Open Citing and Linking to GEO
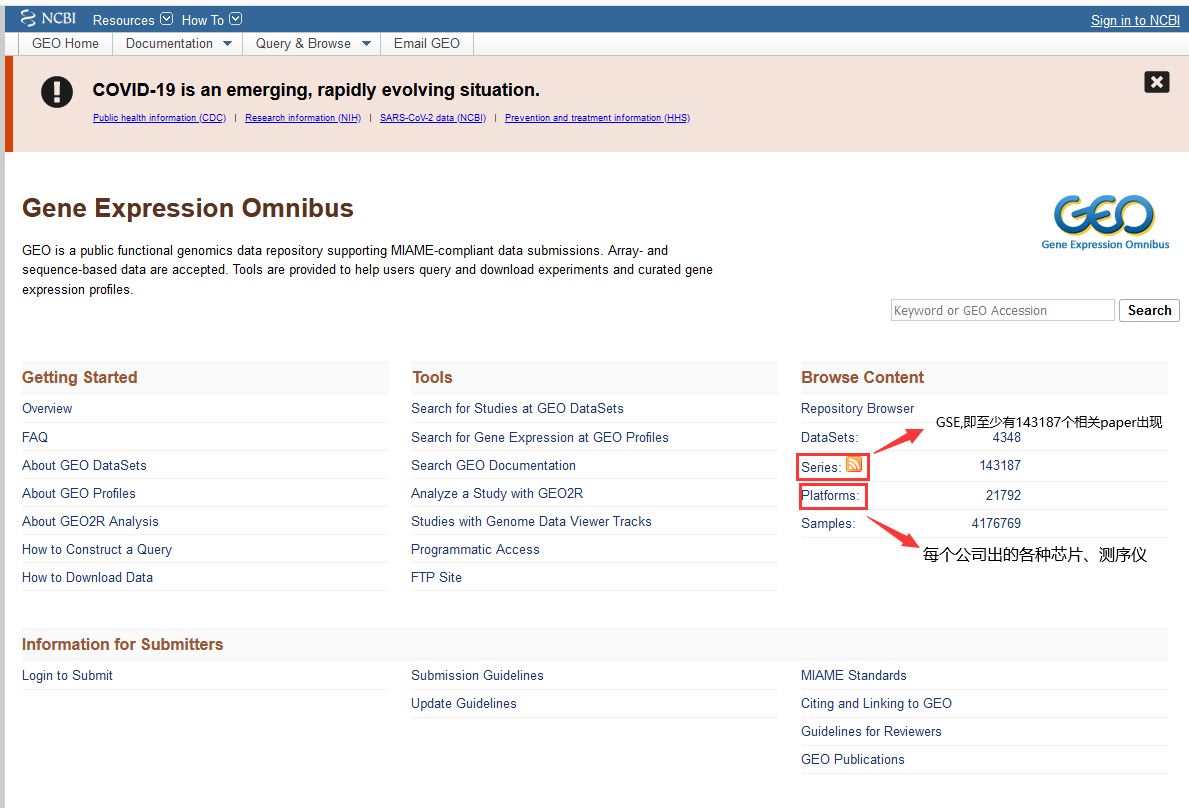Image resolution: width=1189 pixels, height=808 pixels. tap(877, 703)
